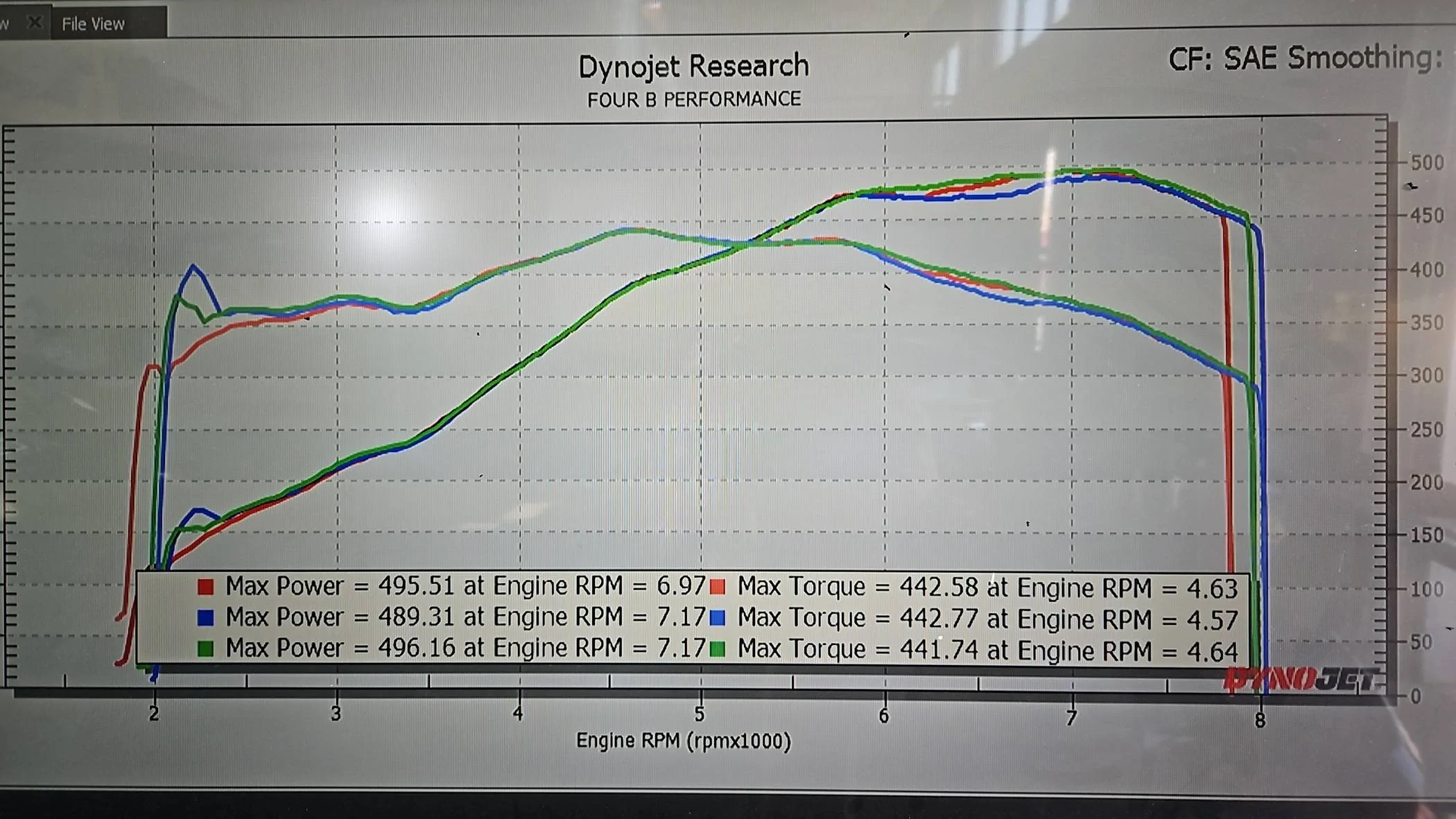Click the "450" value on the vertical axis
1456x819 pixels.
click(1427, 216)
